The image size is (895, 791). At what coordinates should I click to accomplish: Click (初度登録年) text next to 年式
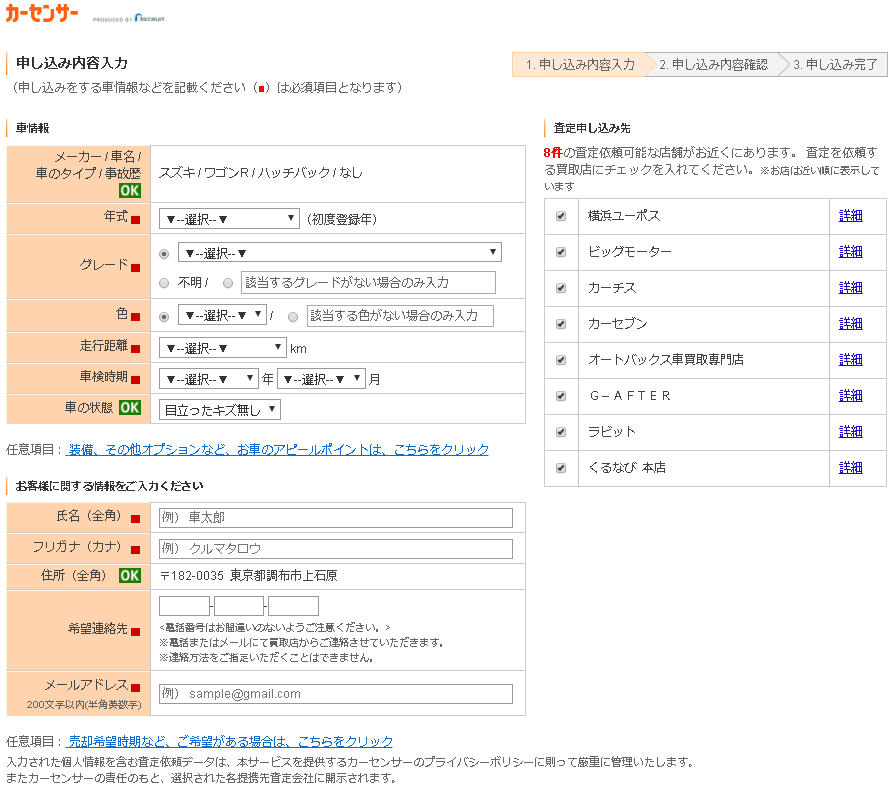(342, 219)
